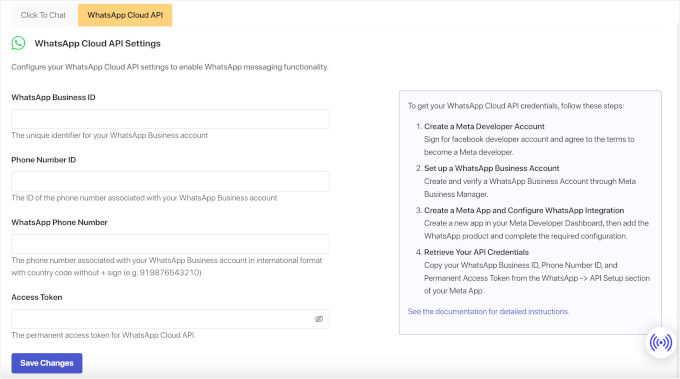Click the 'WhatsApp Business ID' field label
This screenshot has width=680, height=379.
pyautogui.click(x=53, y=97)
